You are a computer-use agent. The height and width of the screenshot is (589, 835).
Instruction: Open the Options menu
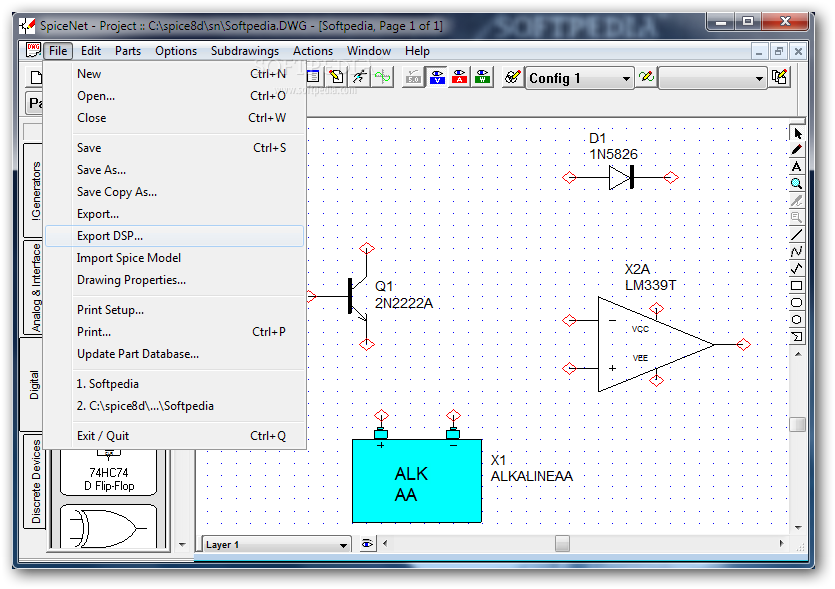176,51
